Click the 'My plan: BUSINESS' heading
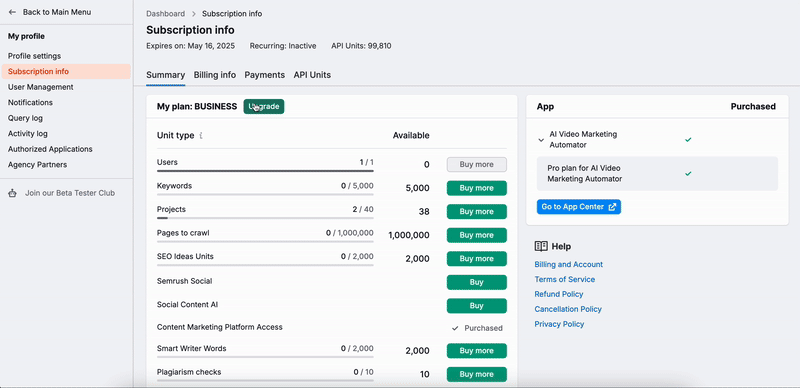Viewport: 800px width, 388px height. tap(197, 106)
